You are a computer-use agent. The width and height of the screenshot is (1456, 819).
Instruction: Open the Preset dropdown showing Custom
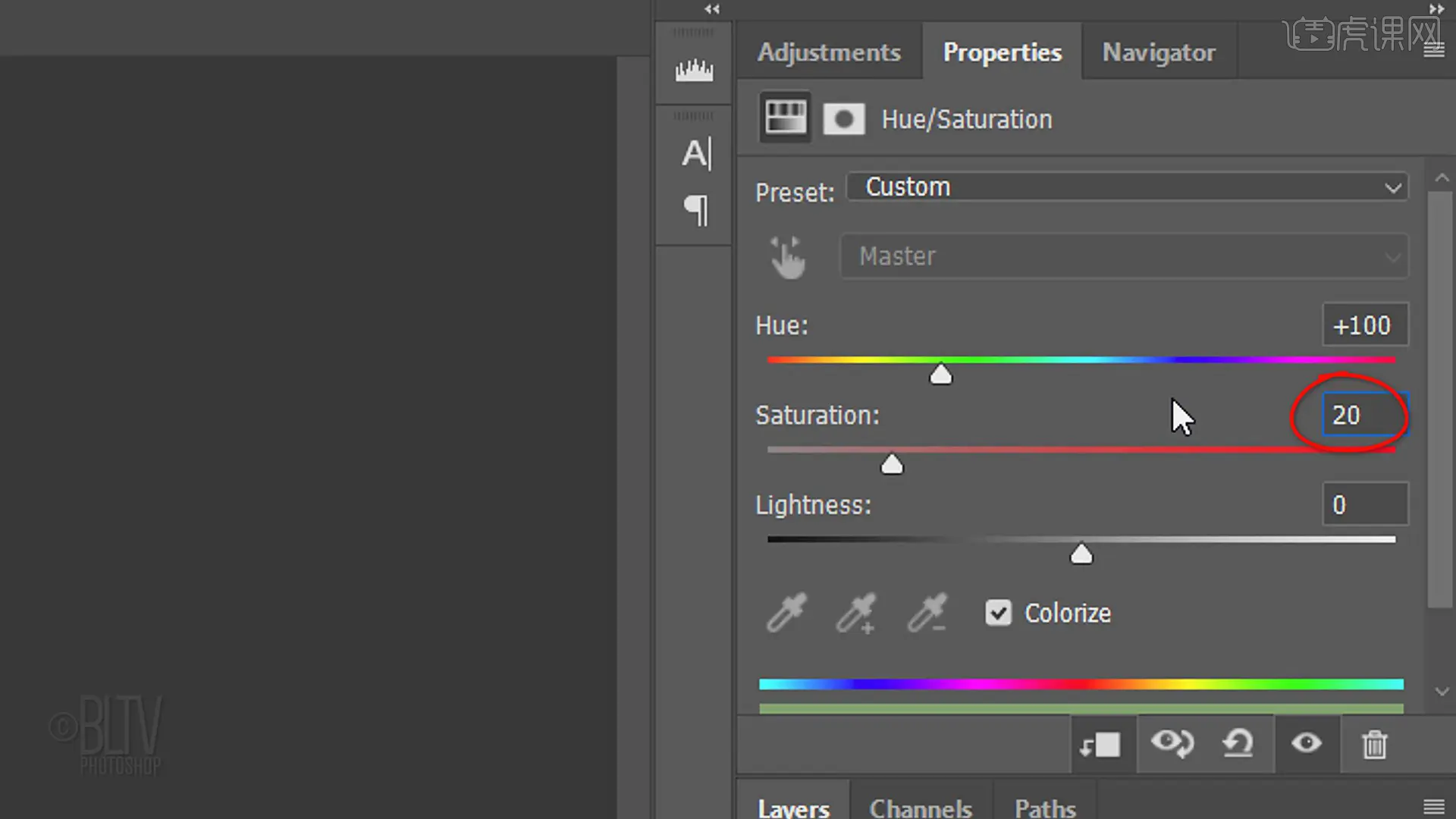(1127, 187)
